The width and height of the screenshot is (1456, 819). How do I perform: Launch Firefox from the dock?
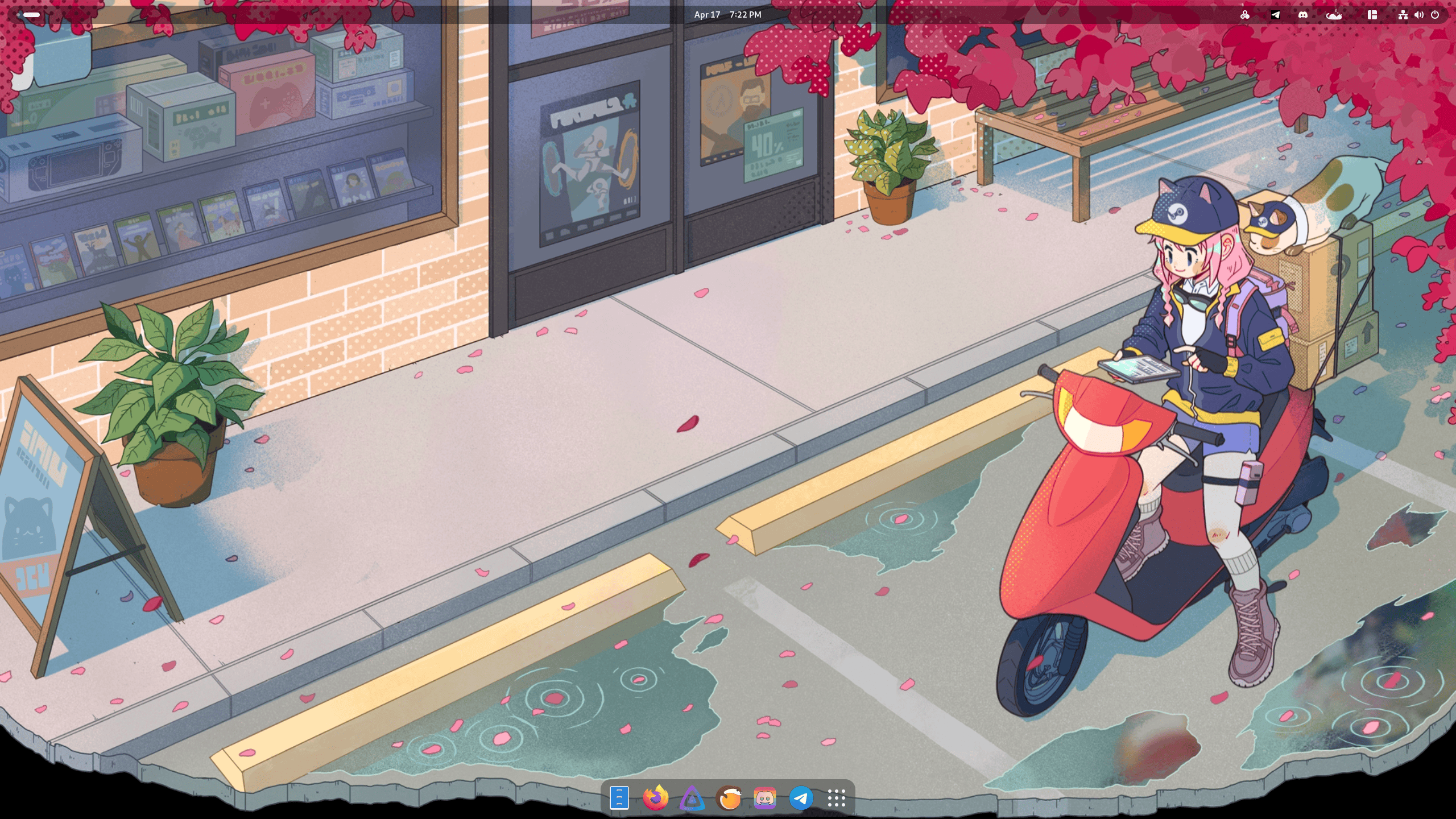(x=655, y=798)
